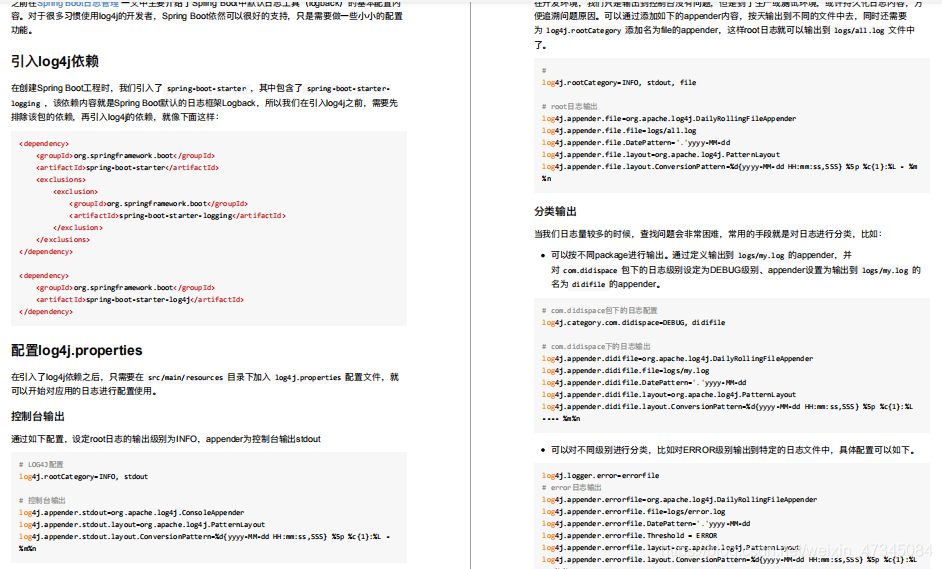The height and width of the screenshot is (569, 942).
Task: Click the line 'log4j.appender.errorfile.file=logs/error.log'
Action: (x=633, y=512)
